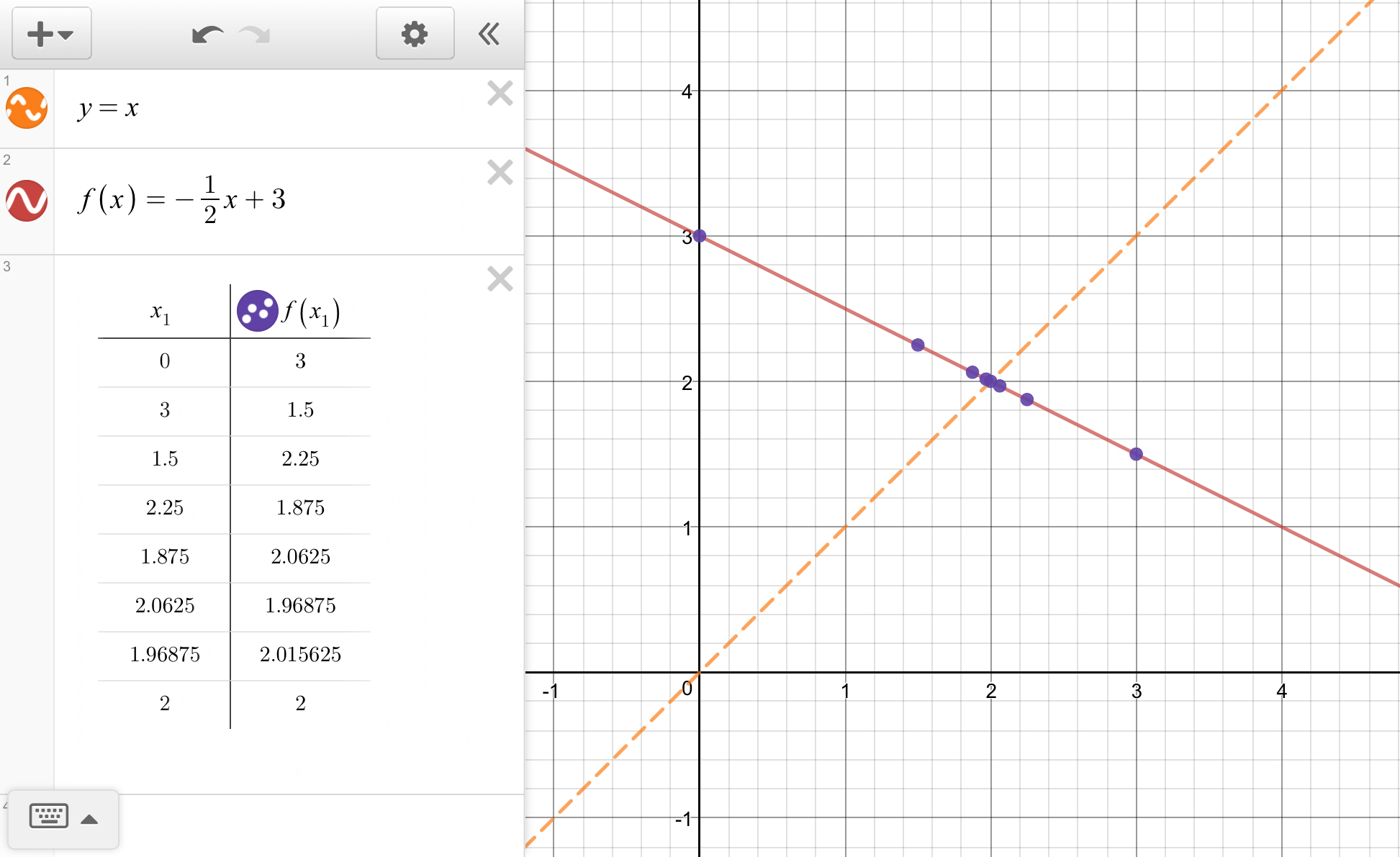
Task: Click the redo arrow
Action: pyautogui.click(x=255, y=34)
